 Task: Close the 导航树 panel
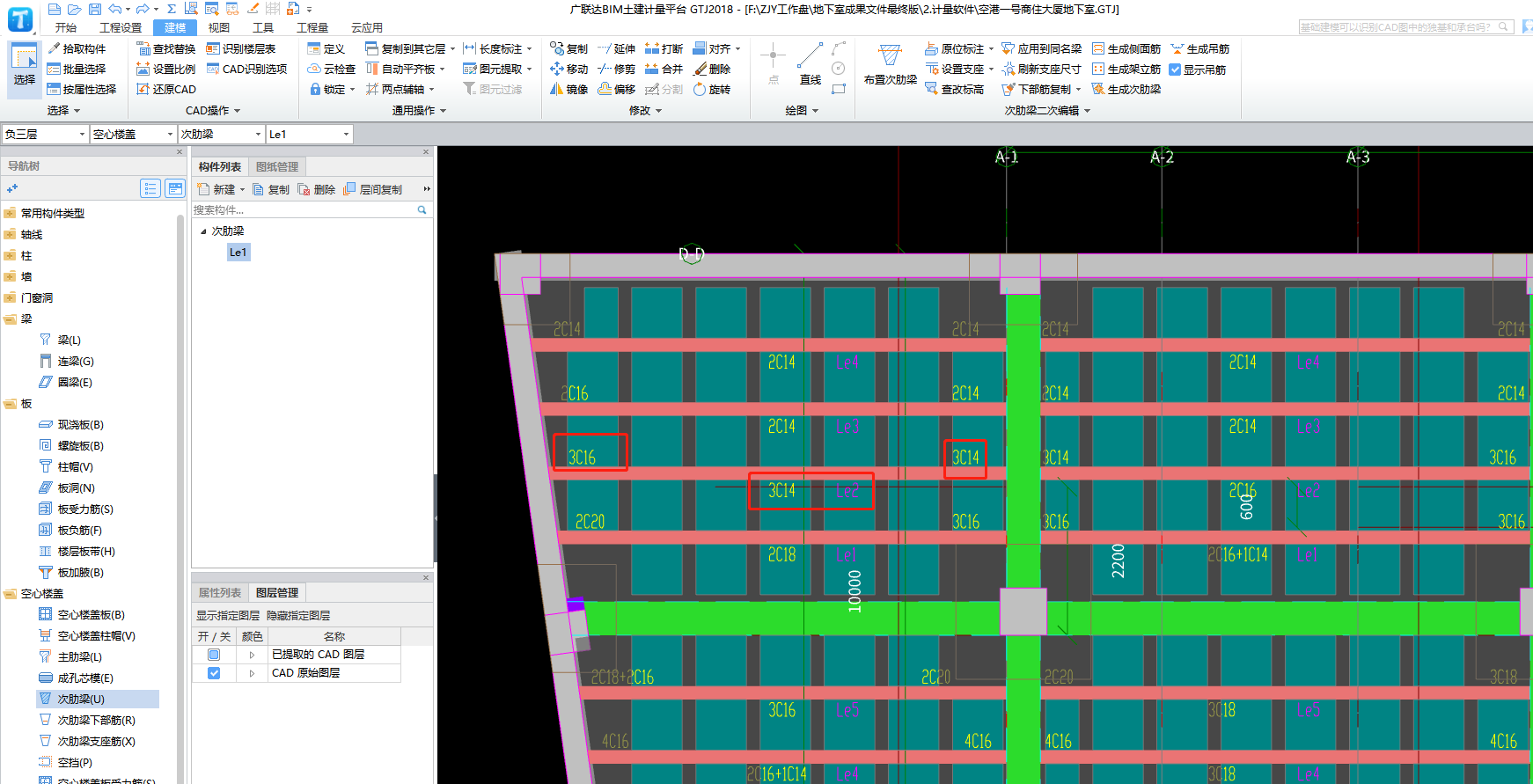180,152
